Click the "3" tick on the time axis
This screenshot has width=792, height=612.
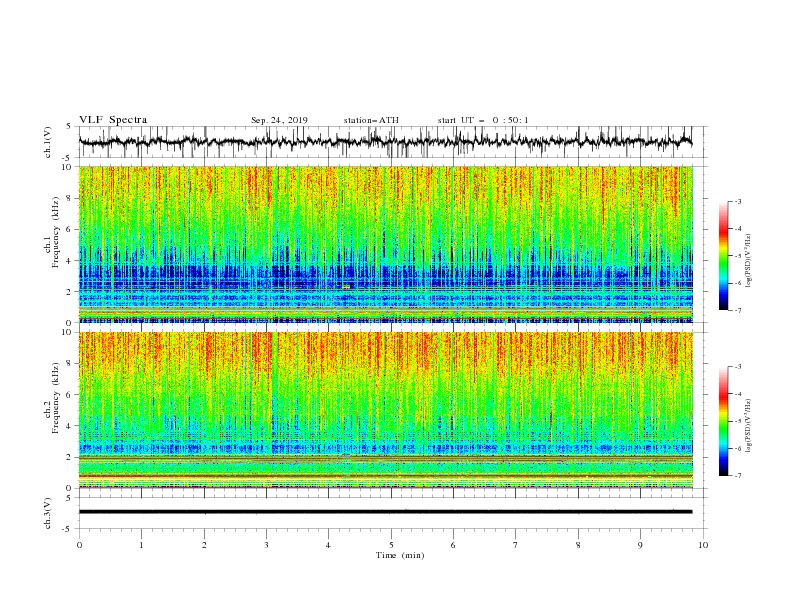point(266,545)
